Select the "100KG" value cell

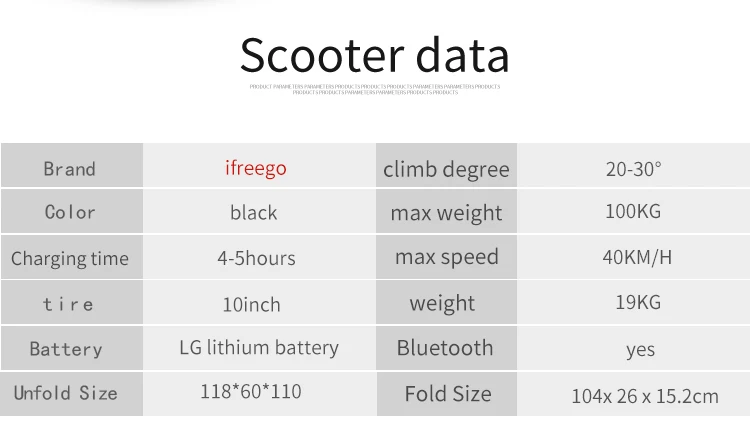click(633, 211)
